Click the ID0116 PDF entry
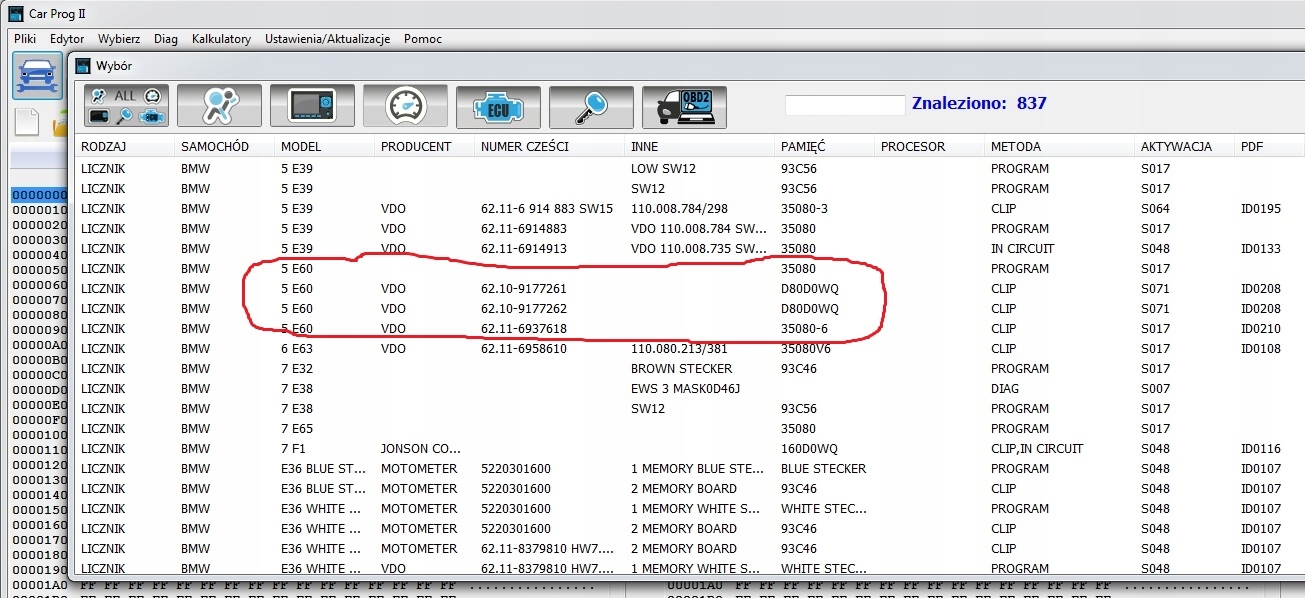 click(1260, 448)
